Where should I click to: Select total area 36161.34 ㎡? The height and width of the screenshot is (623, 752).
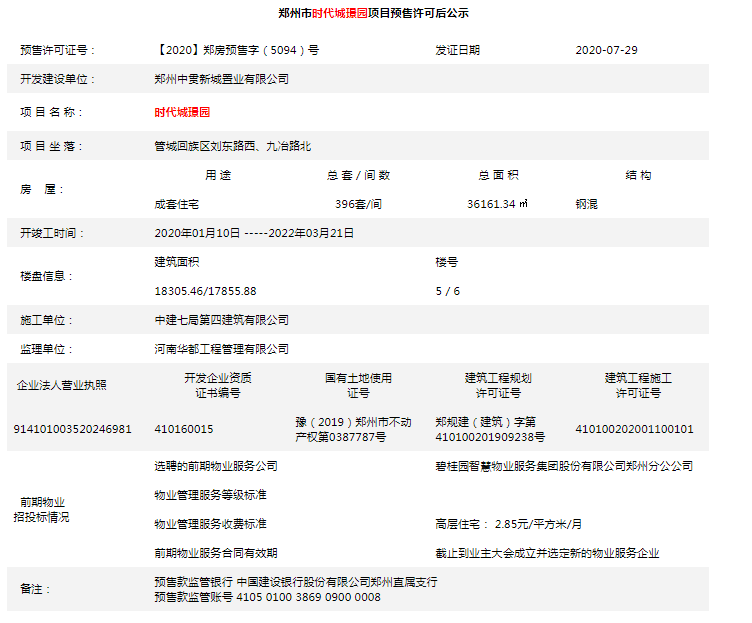(497, 204)
